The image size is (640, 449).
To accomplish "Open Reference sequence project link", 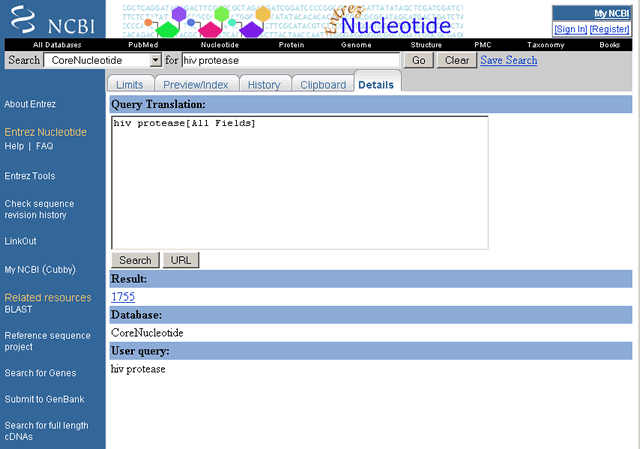I will tap(47, 341).
